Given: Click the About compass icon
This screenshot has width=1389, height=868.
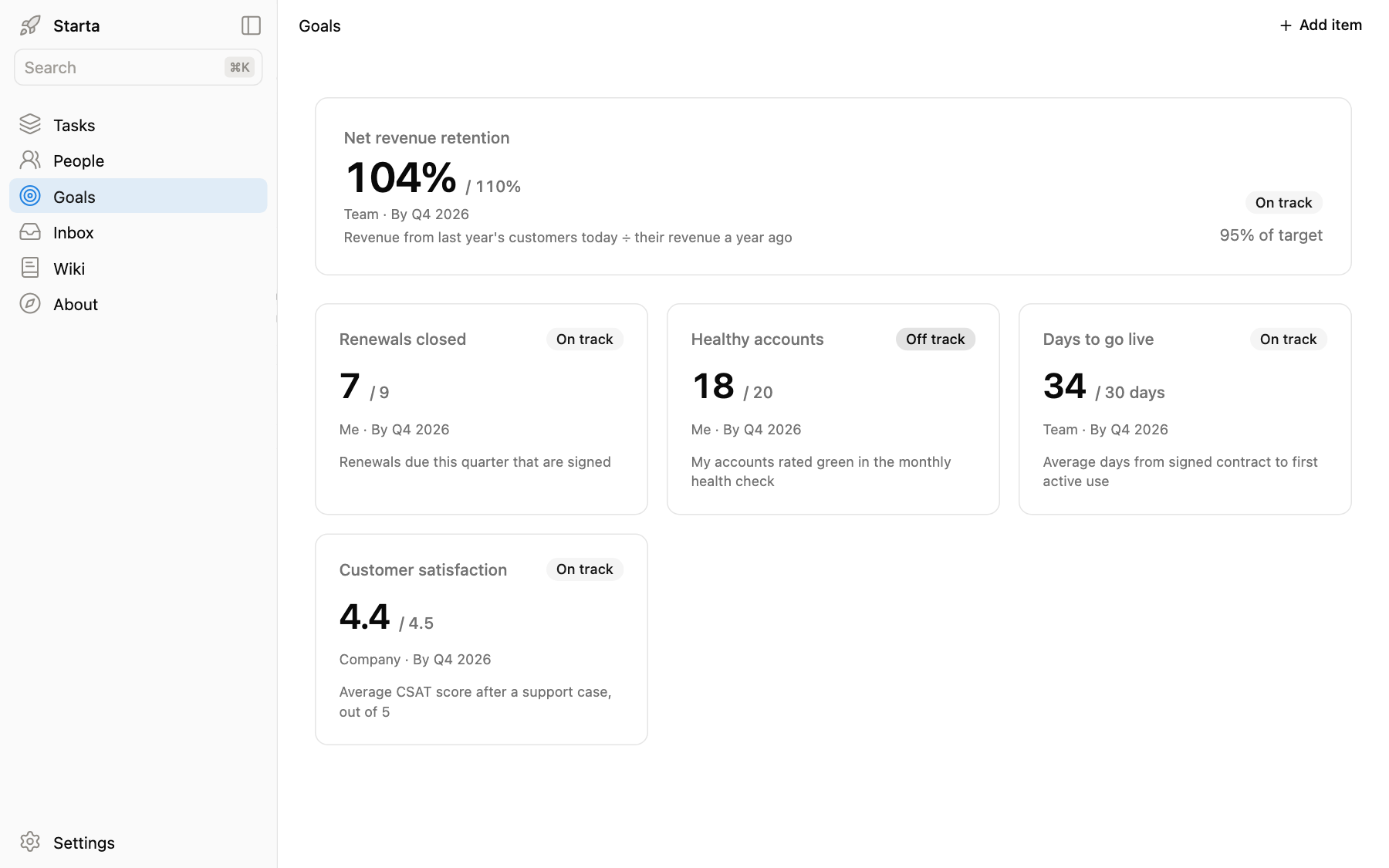Looking at the screenshot, I should [x=30, y=304].
